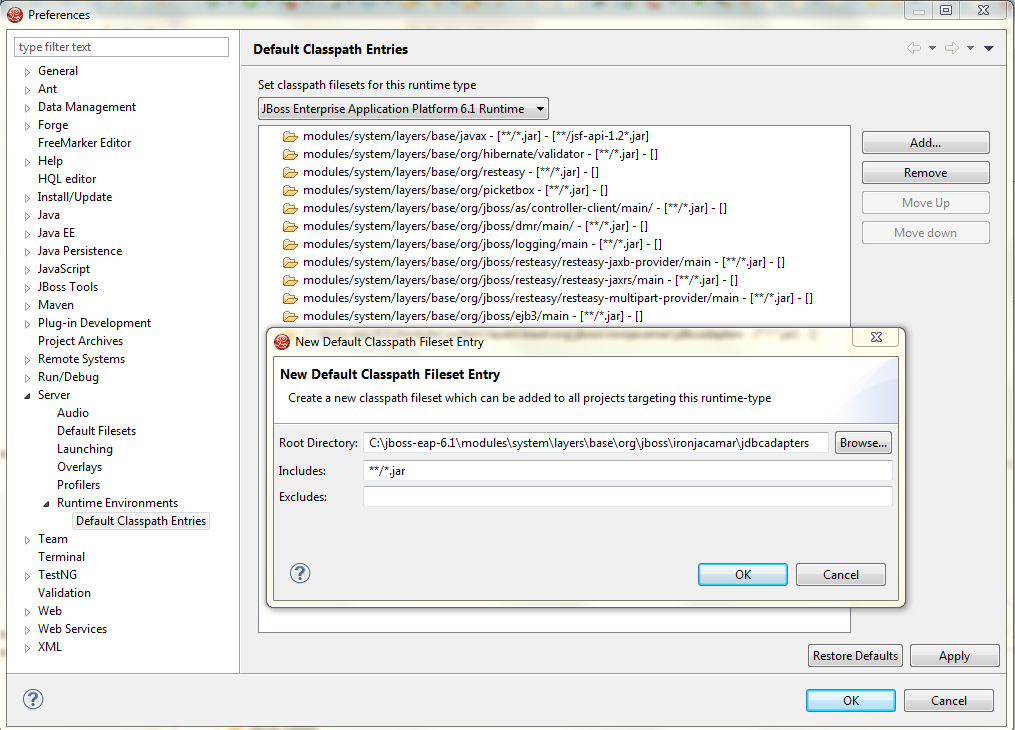Image resolution: width=1015 pixels, height=730 pixels.
Task: Open Validation preferences
Action: click(x=64, y=593)
